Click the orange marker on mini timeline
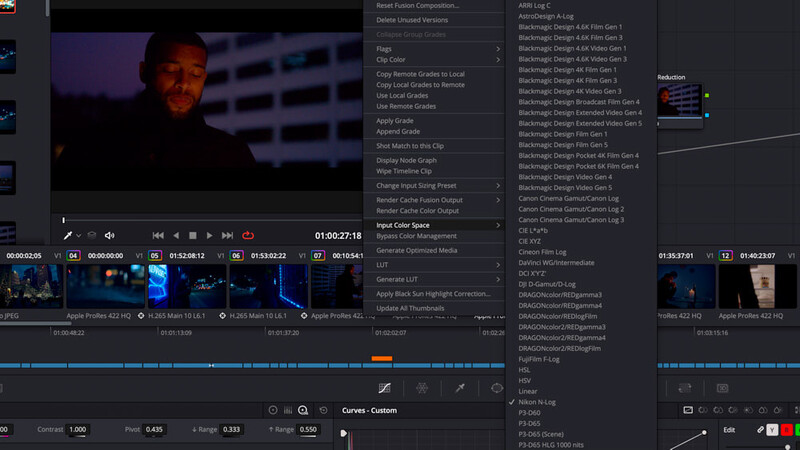Viewport: 800px width, 450px height. tap(382, 359)
